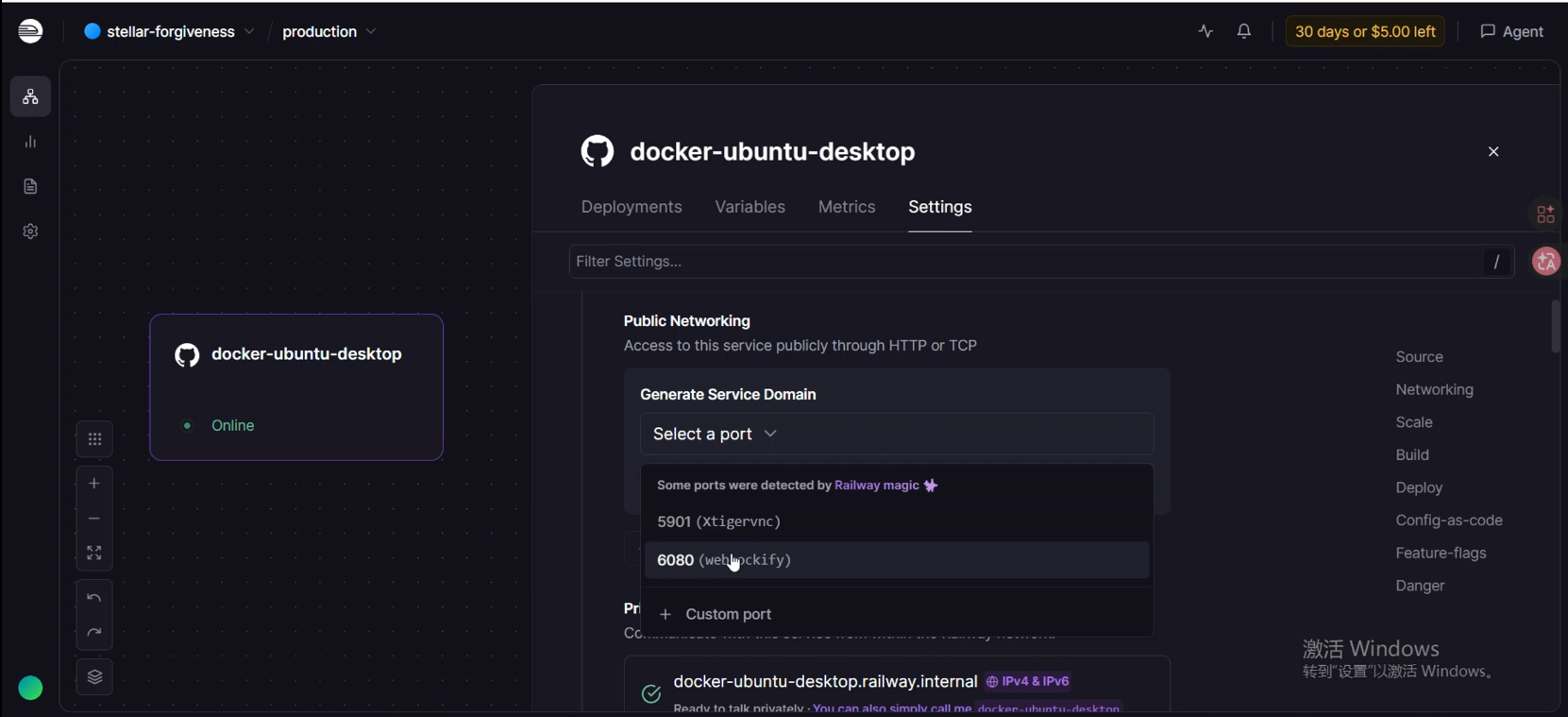Click the slash shortcut in filter box
The height and width of the screenshot is (717, 1568).
tap(1496, 262)
